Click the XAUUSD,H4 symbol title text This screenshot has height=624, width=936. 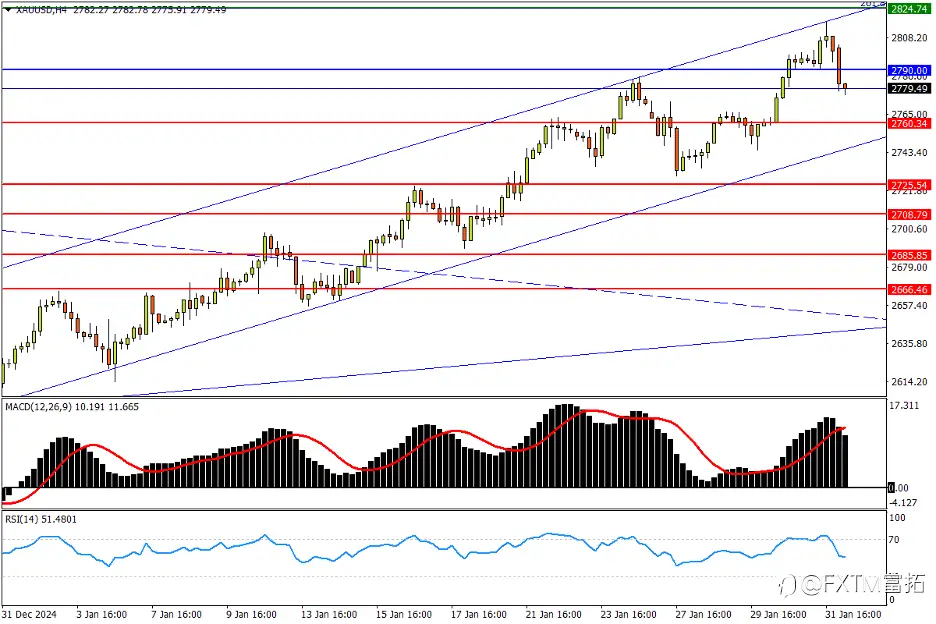point(42,10)
